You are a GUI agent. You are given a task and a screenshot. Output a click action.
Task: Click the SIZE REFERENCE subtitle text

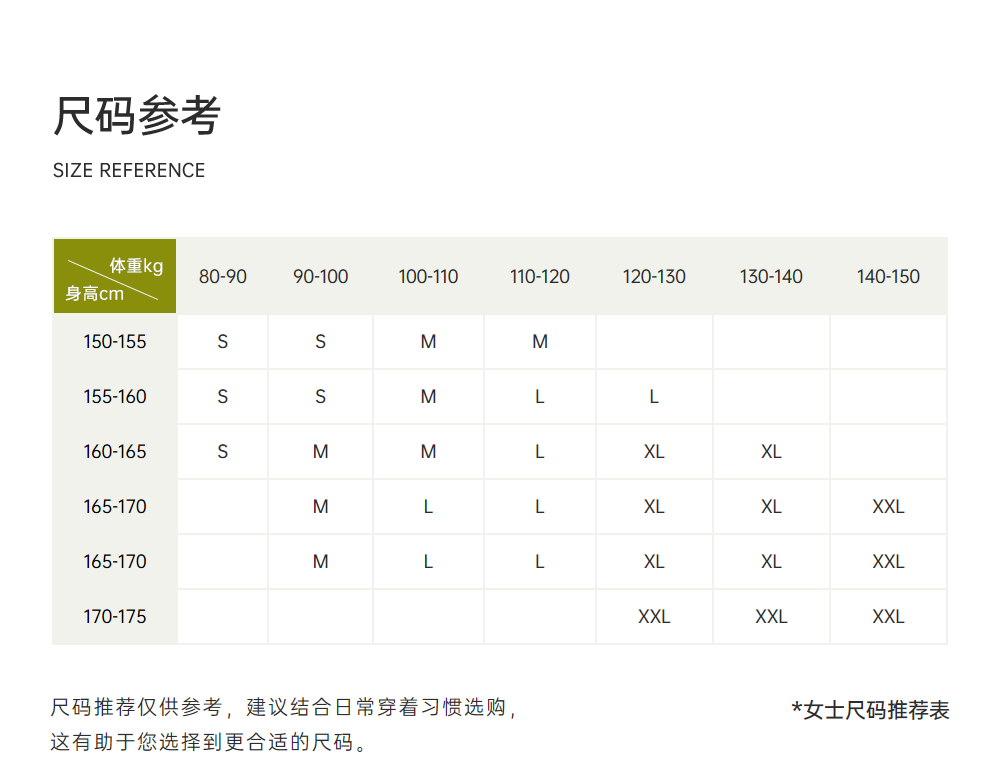[x=129, y=171]
